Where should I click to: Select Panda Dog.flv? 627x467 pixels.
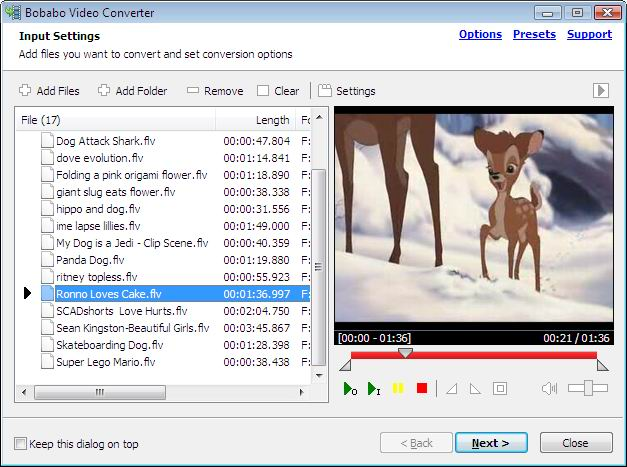click(x=90, y=260)
